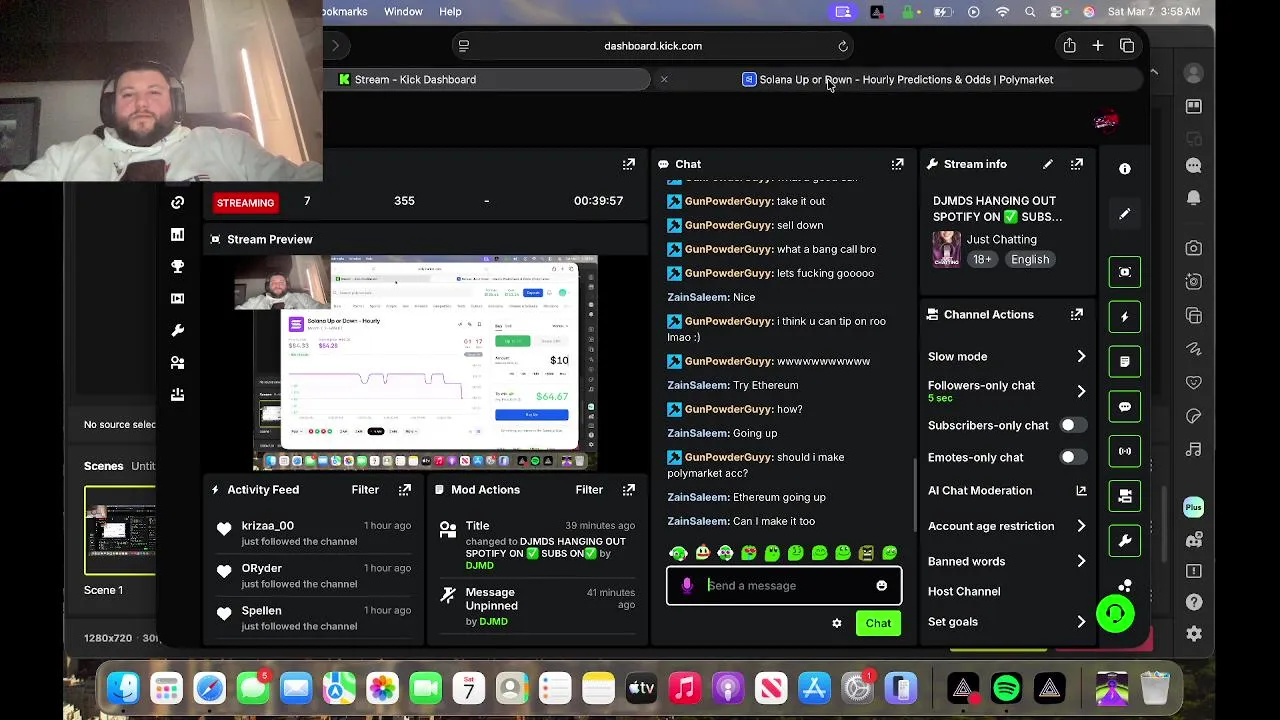1280x720 pixels.
Task: Click the English language tag
Action: tap(1030, 259)
